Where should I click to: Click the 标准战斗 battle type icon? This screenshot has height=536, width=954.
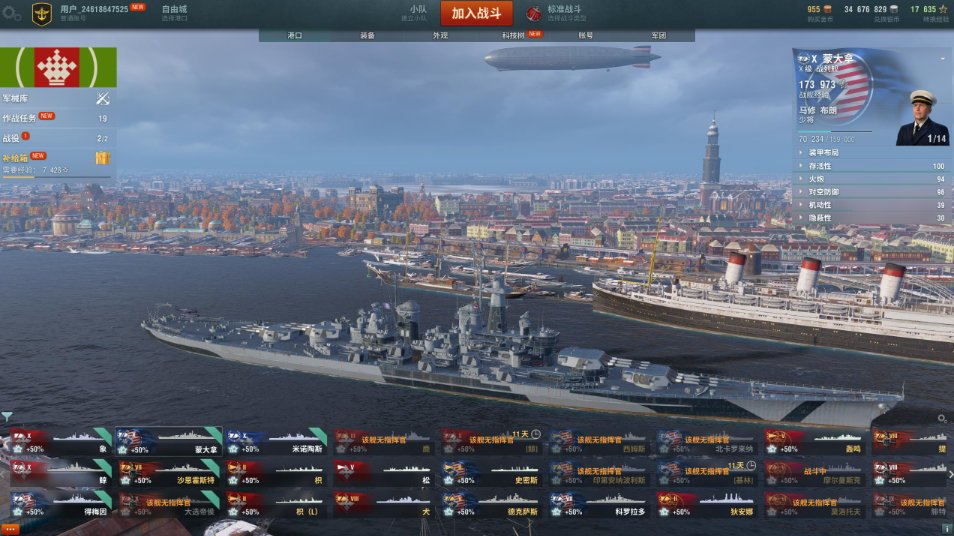[534, 13]
